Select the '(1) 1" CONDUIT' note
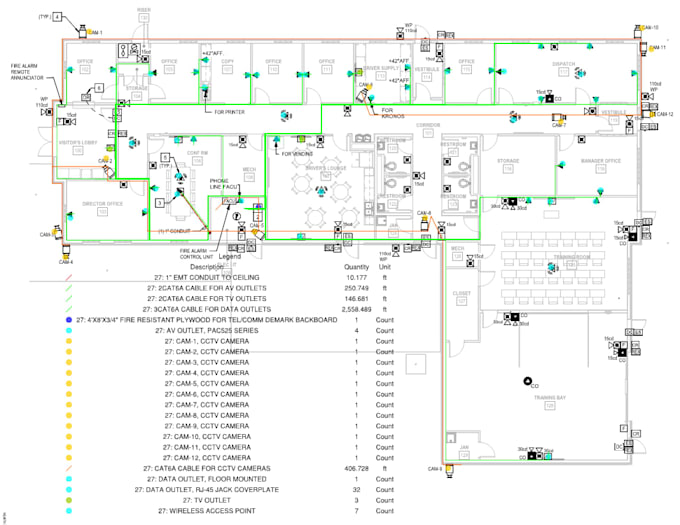The width and height of the screenshot is (680, 525). 173,231
